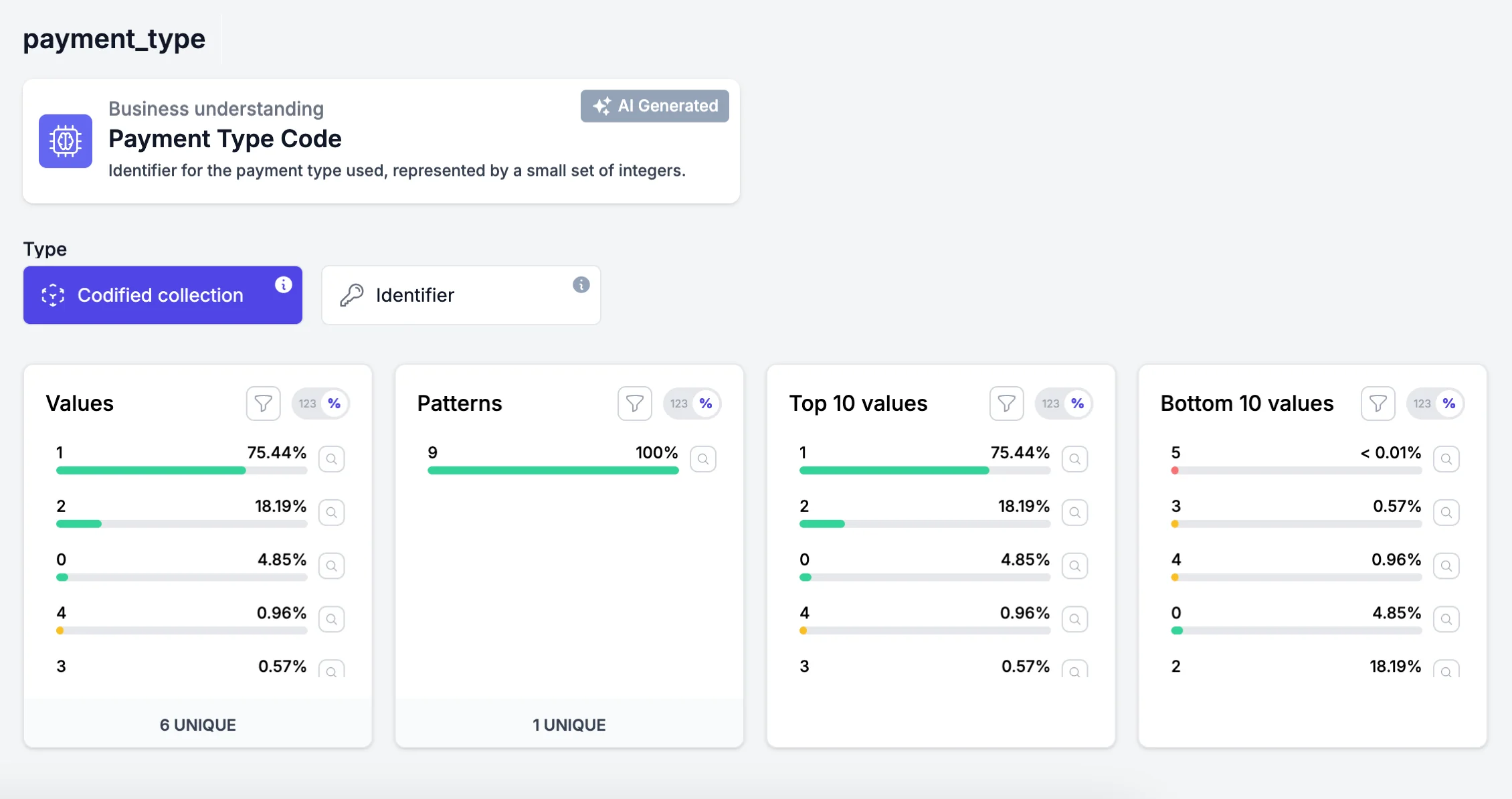Open the filter for the Values panel
The image size is (1512, 799).
(x=263, y=403)
